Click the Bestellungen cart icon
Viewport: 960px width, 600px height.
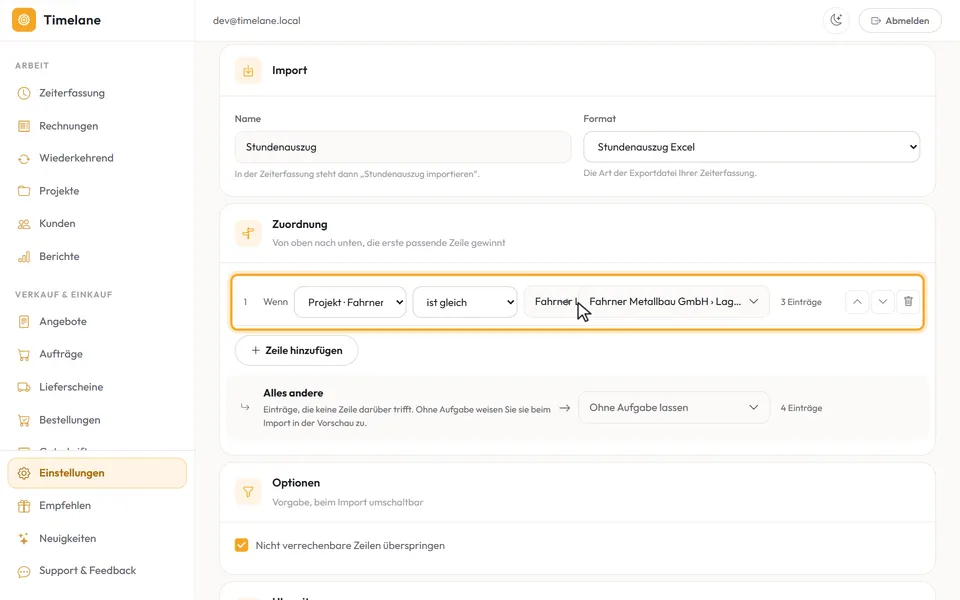pos(24,420)
